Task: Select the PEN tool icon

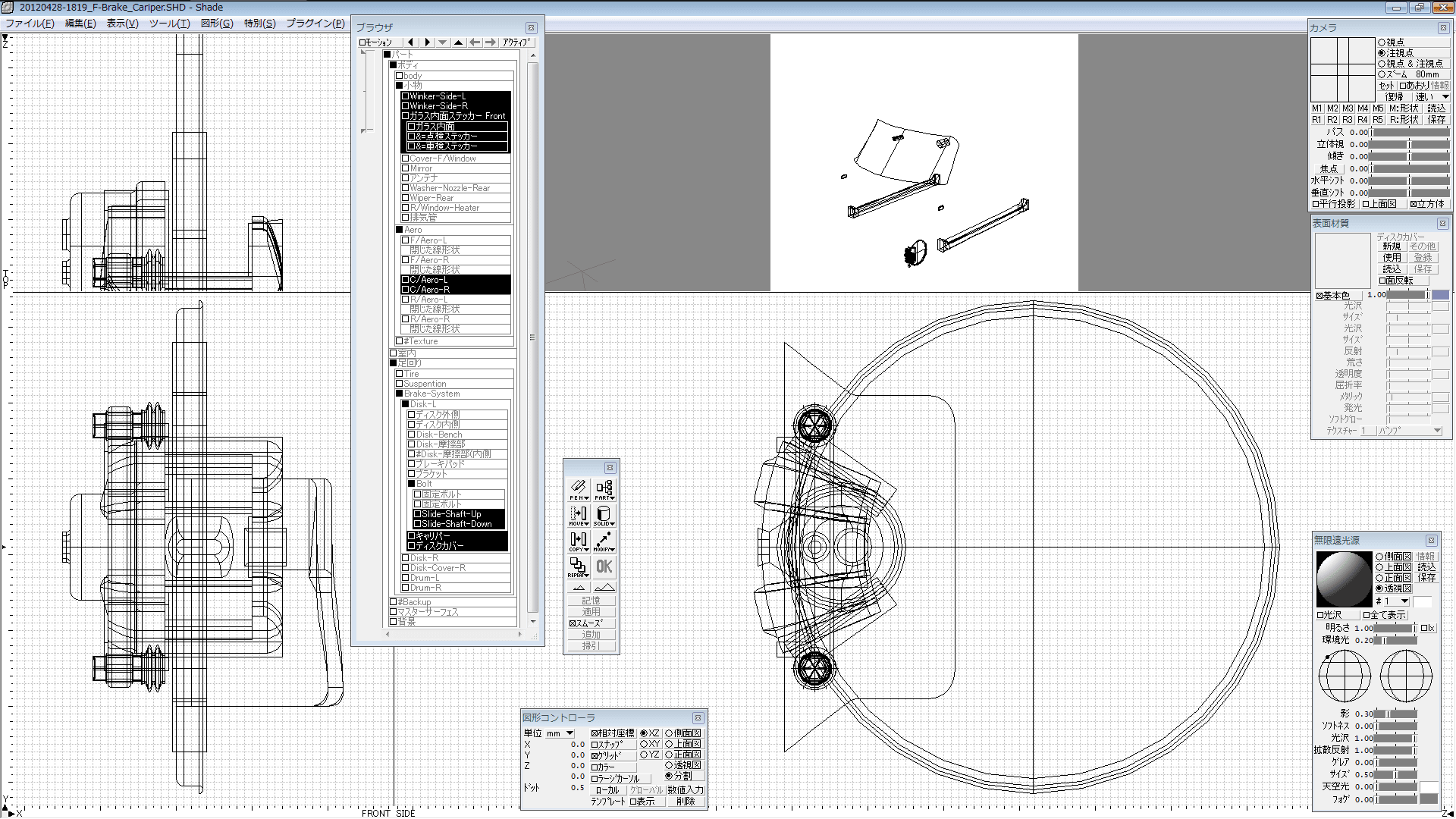Action: pyautogui.click(x=579, y=488)
